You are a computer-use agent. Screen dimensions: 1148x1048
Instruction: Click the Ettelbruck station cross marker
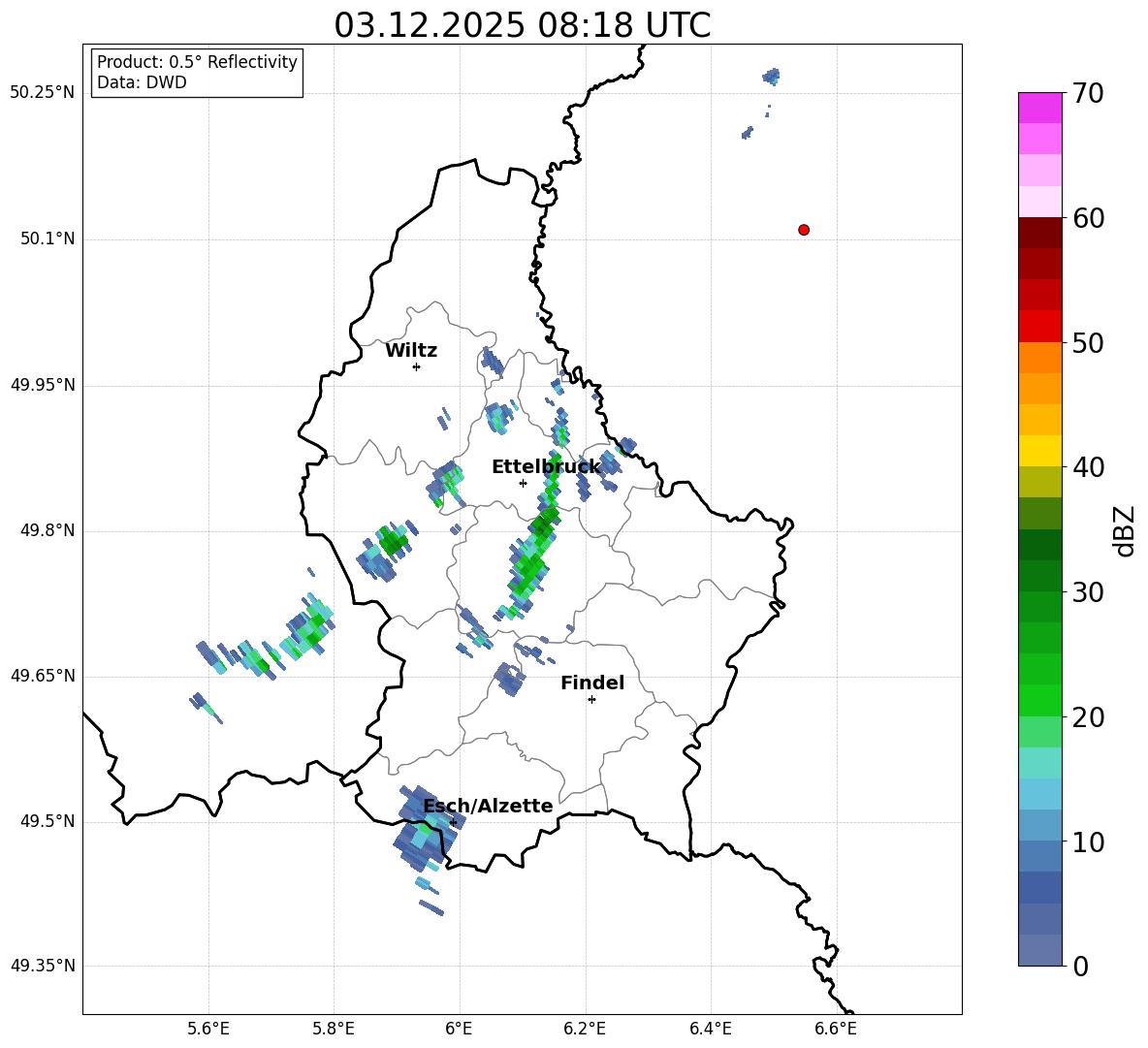tap(523, 483)
